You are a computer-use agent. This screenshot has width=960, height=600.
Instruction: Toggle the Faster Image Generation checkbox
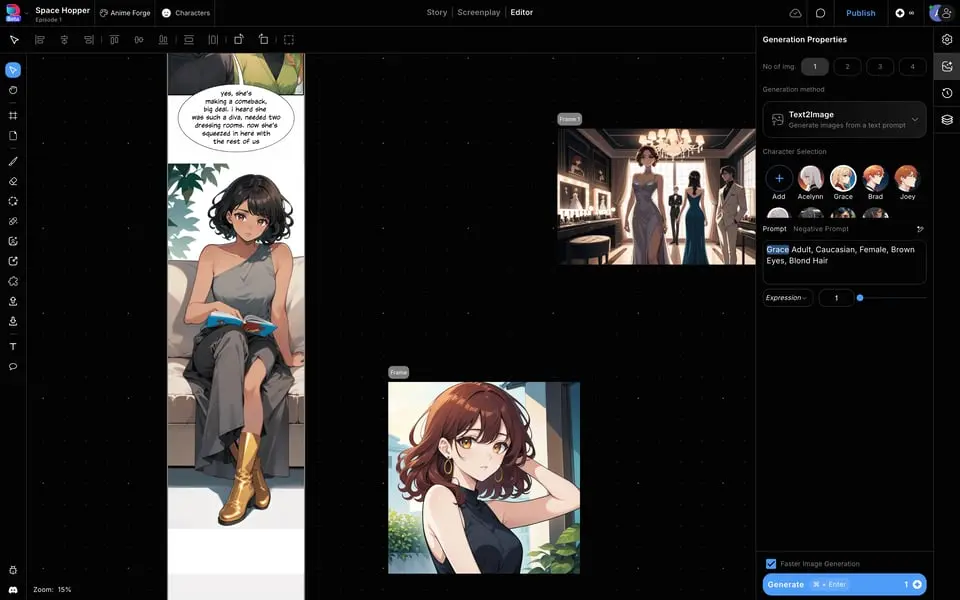coord(771,564)
